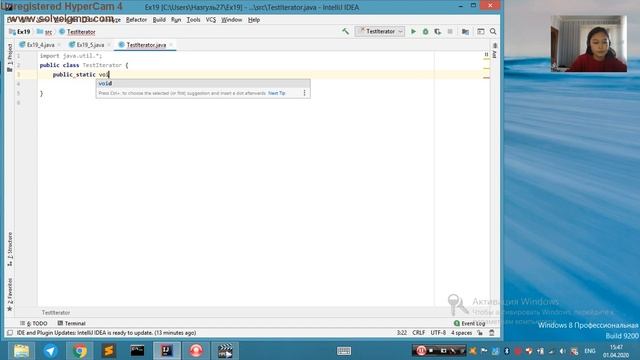The image size is (640, 360).
Task: Click the toolbar window icon beside Search
Action: coord(480,31)
